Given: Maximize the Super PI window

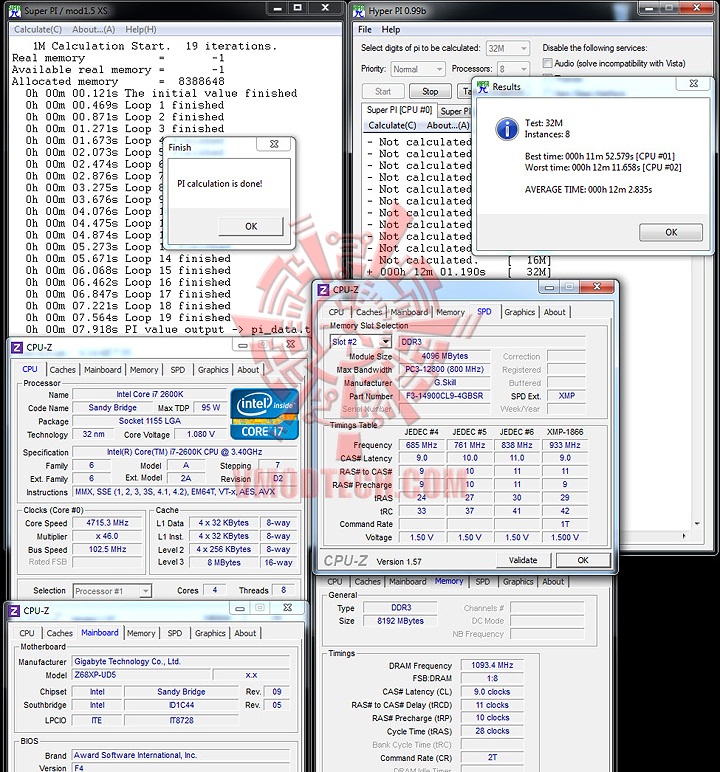Looking at the screenshot, I should (297, 8).
